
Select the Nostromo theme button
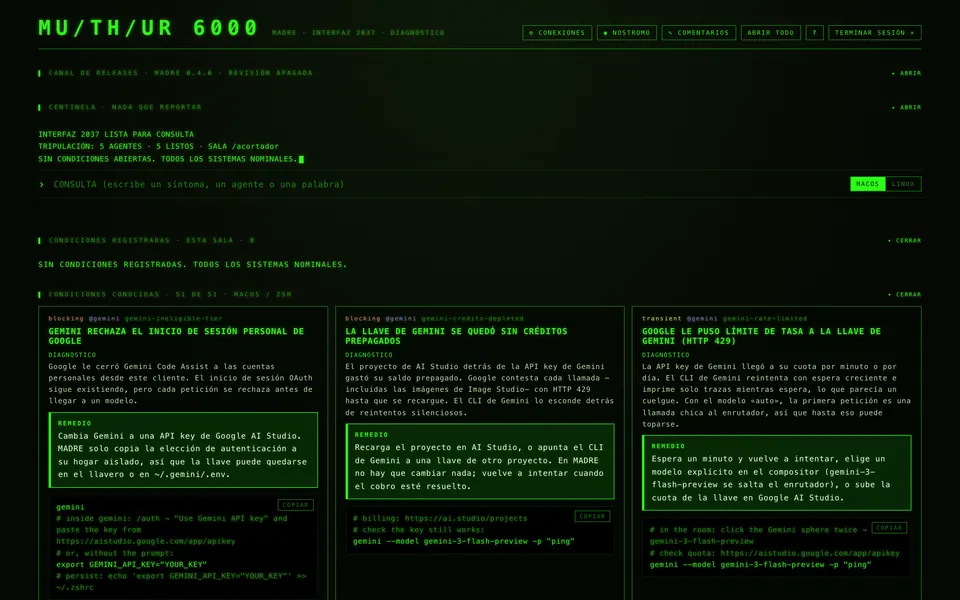[x=626, y=32]
